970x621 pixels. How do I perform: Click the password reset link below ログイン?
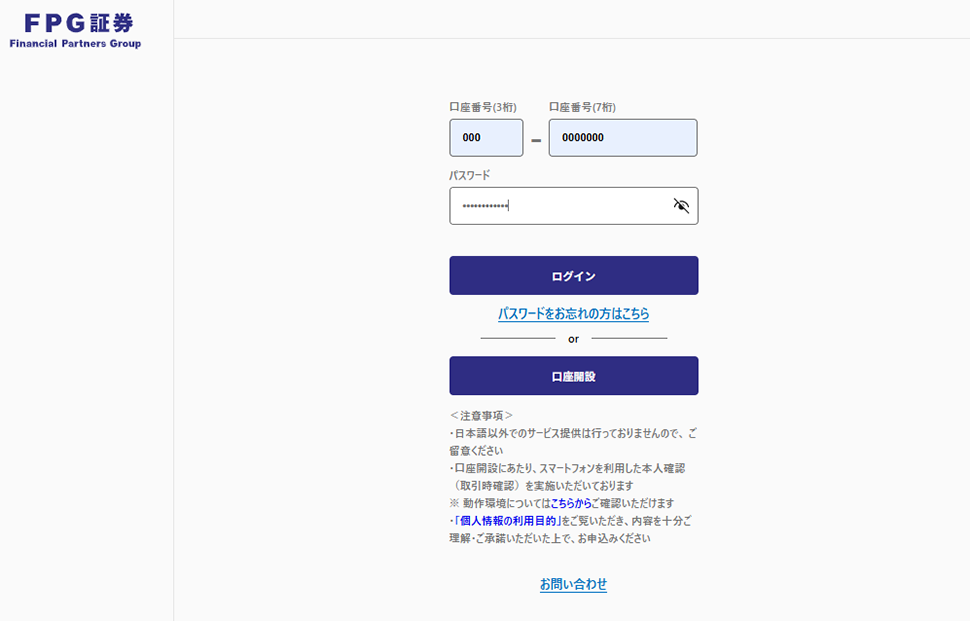[x=573, y=313]
